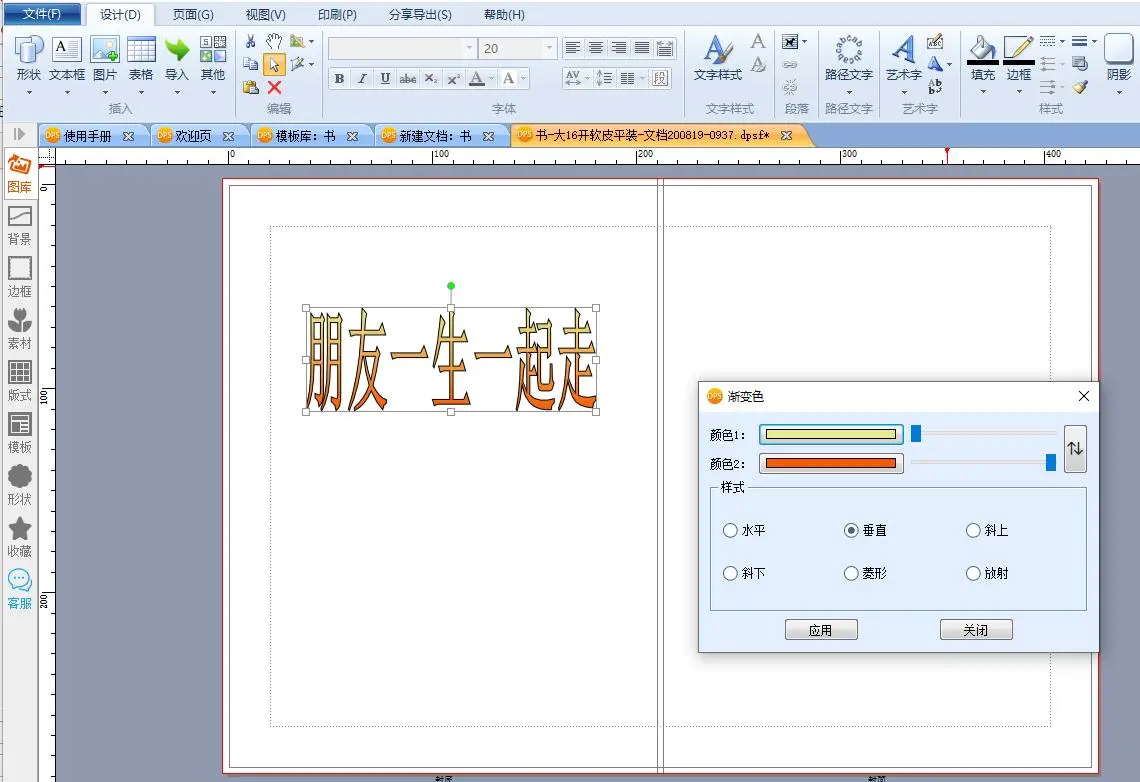1140x782 pixels.
Task: Click the 图库 gallery icon in sidebar
Action: point(19,172)
